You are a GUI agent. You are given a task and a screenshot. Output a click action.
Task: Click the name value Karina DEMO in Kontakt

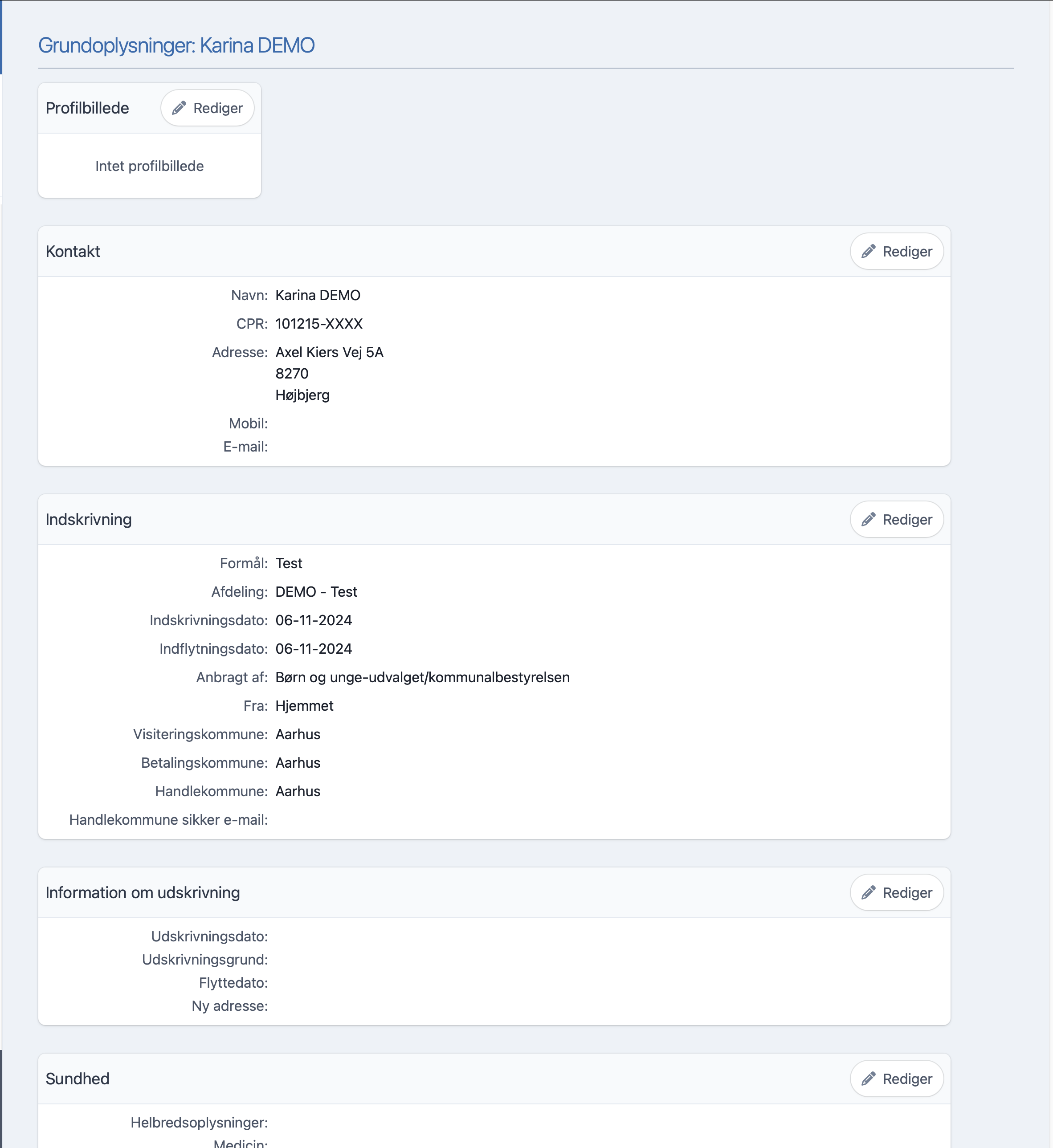pyautogui.click(x=318, y=295)
